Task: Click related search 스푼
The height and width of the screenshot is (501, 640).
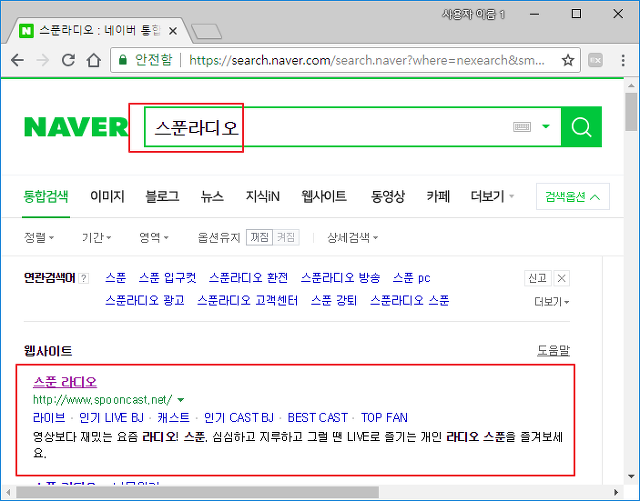Action: 116,278
